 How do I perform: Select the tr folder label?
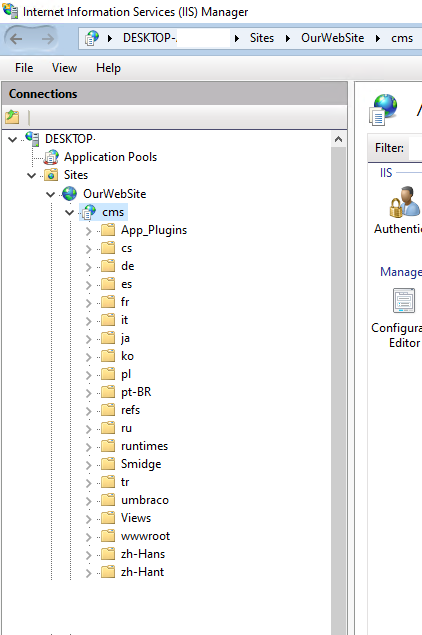125,482
